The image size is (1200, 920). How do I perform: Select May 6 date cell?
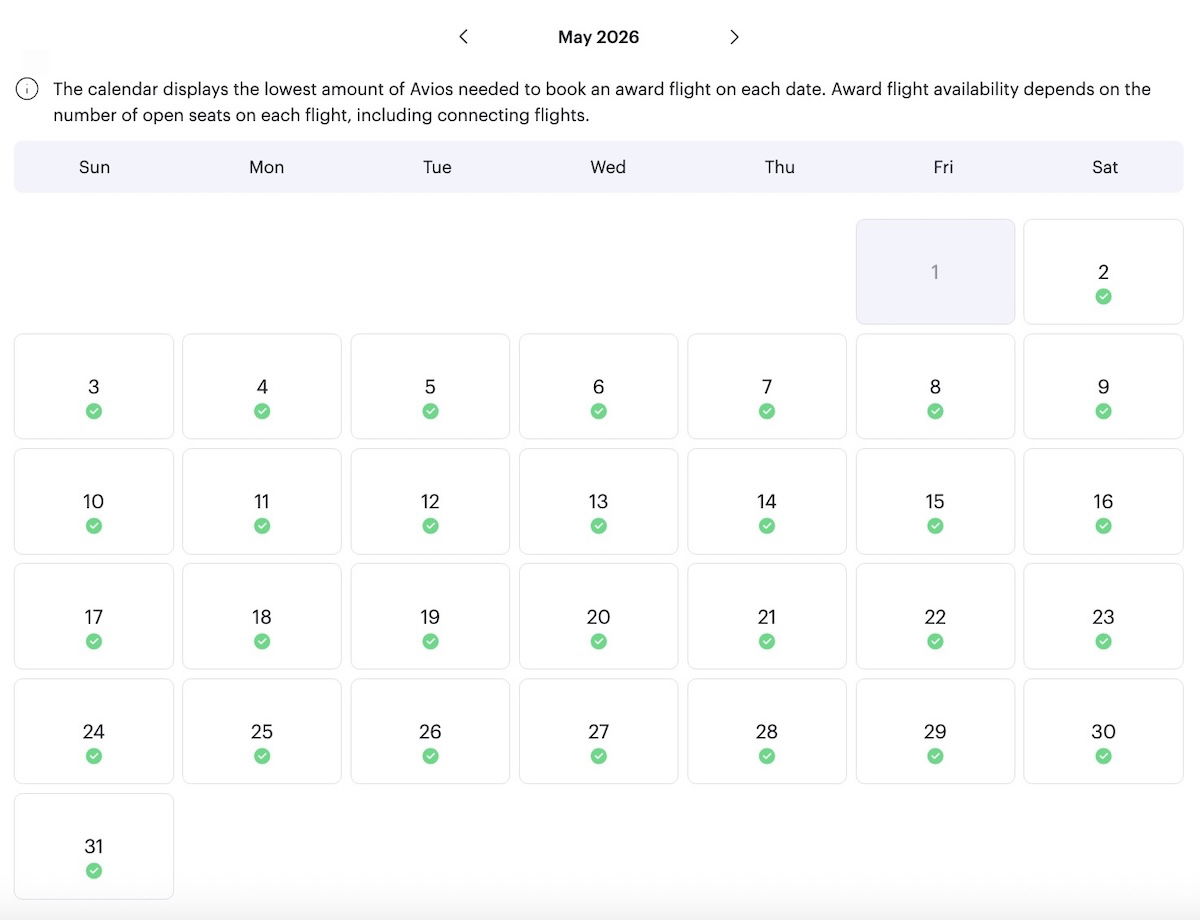point(598,387)
